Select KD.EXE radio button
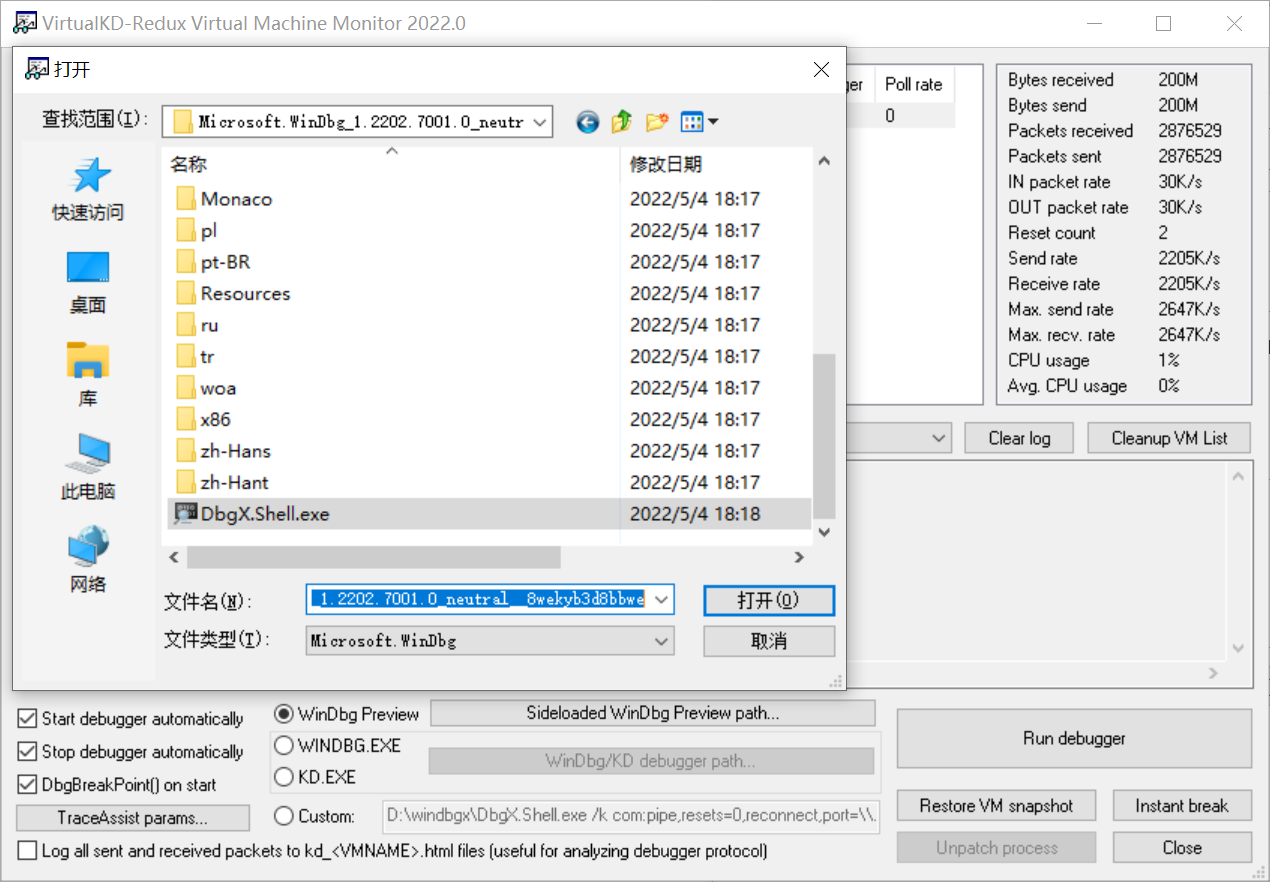The width and height of the screenshot is (1270, 882). (x=283, y=777)
